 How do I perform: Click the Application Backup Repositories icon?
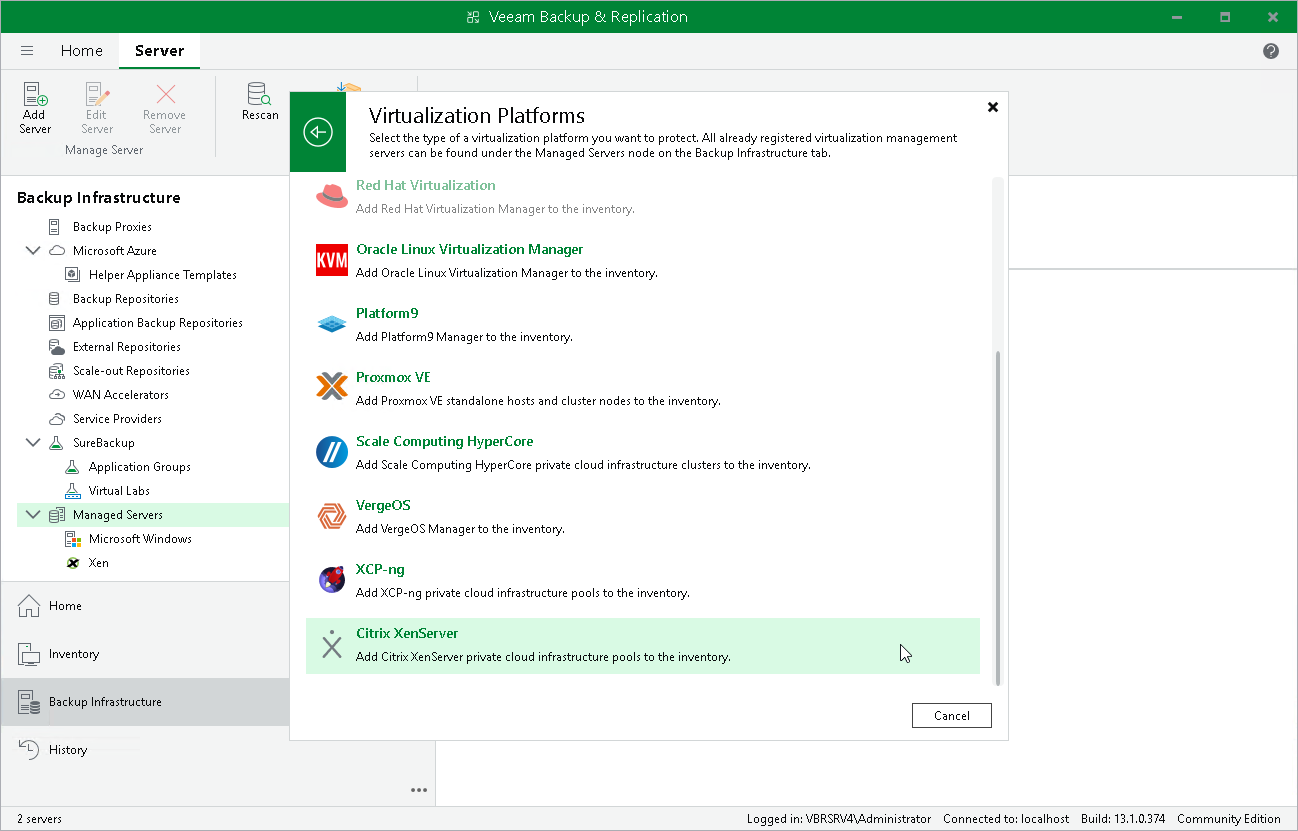(x=56, y=323)
